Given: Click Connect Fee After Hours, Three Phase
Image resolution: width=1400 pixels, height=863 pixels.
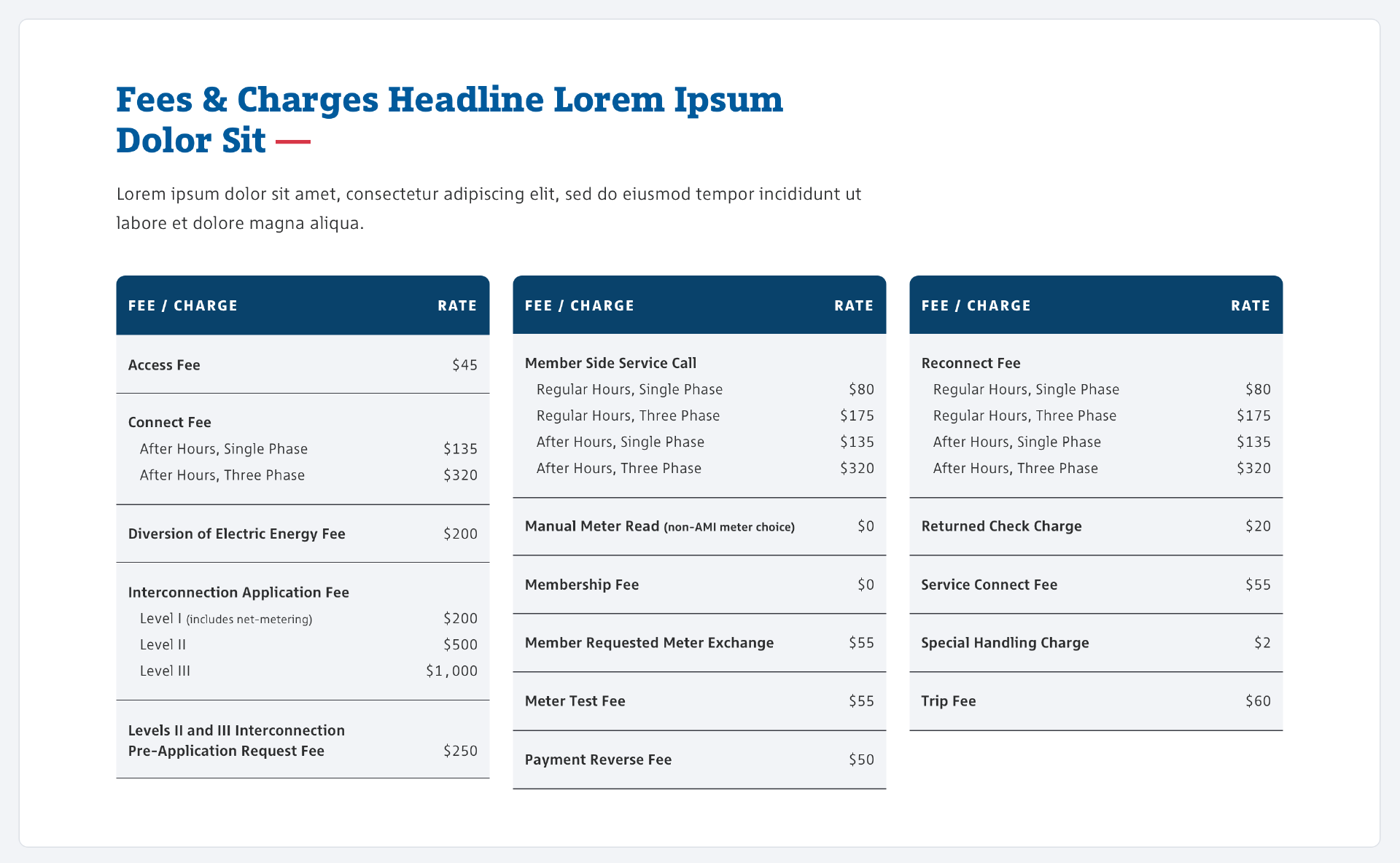Looking at the screenshot, I should point(222,475).
